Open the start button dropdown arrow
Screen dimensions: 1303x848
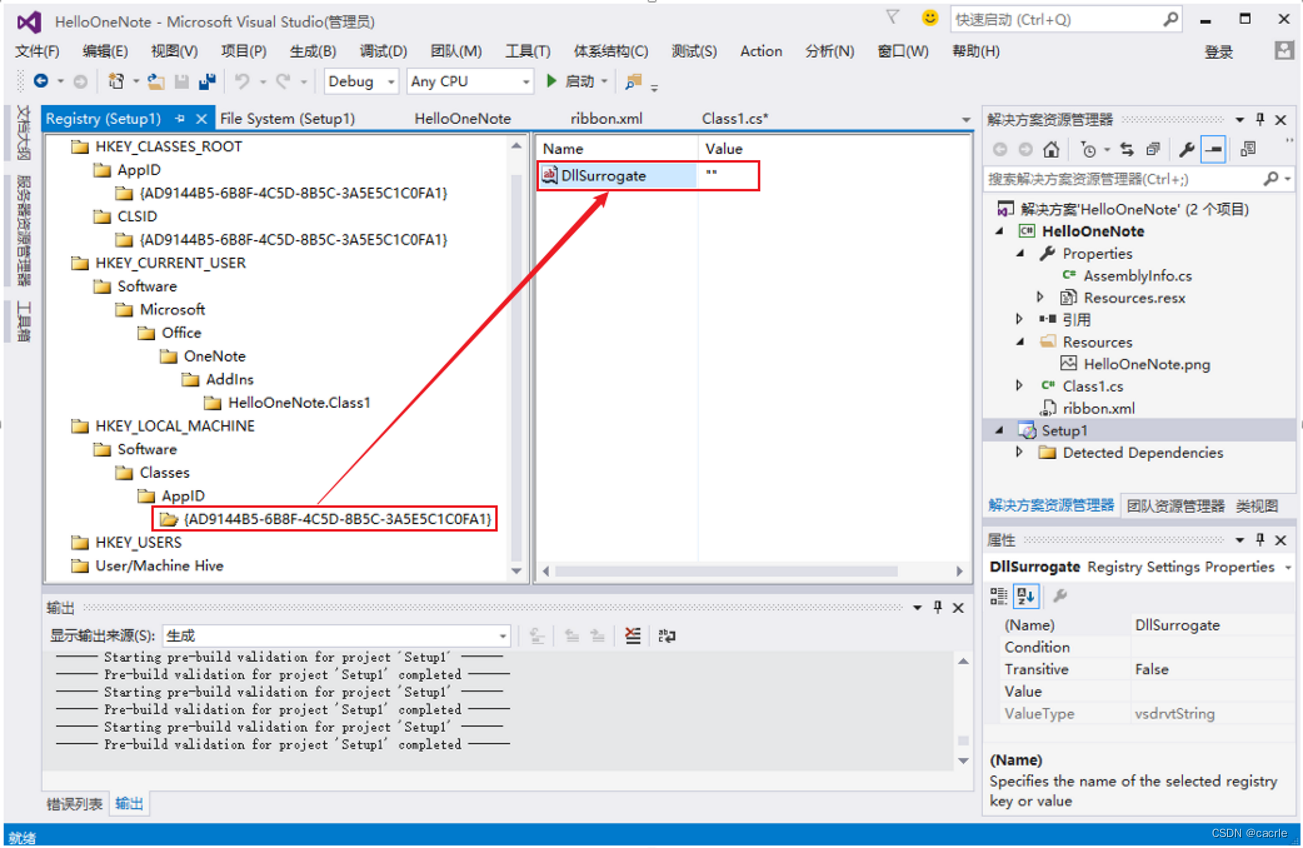click(604, 82)
